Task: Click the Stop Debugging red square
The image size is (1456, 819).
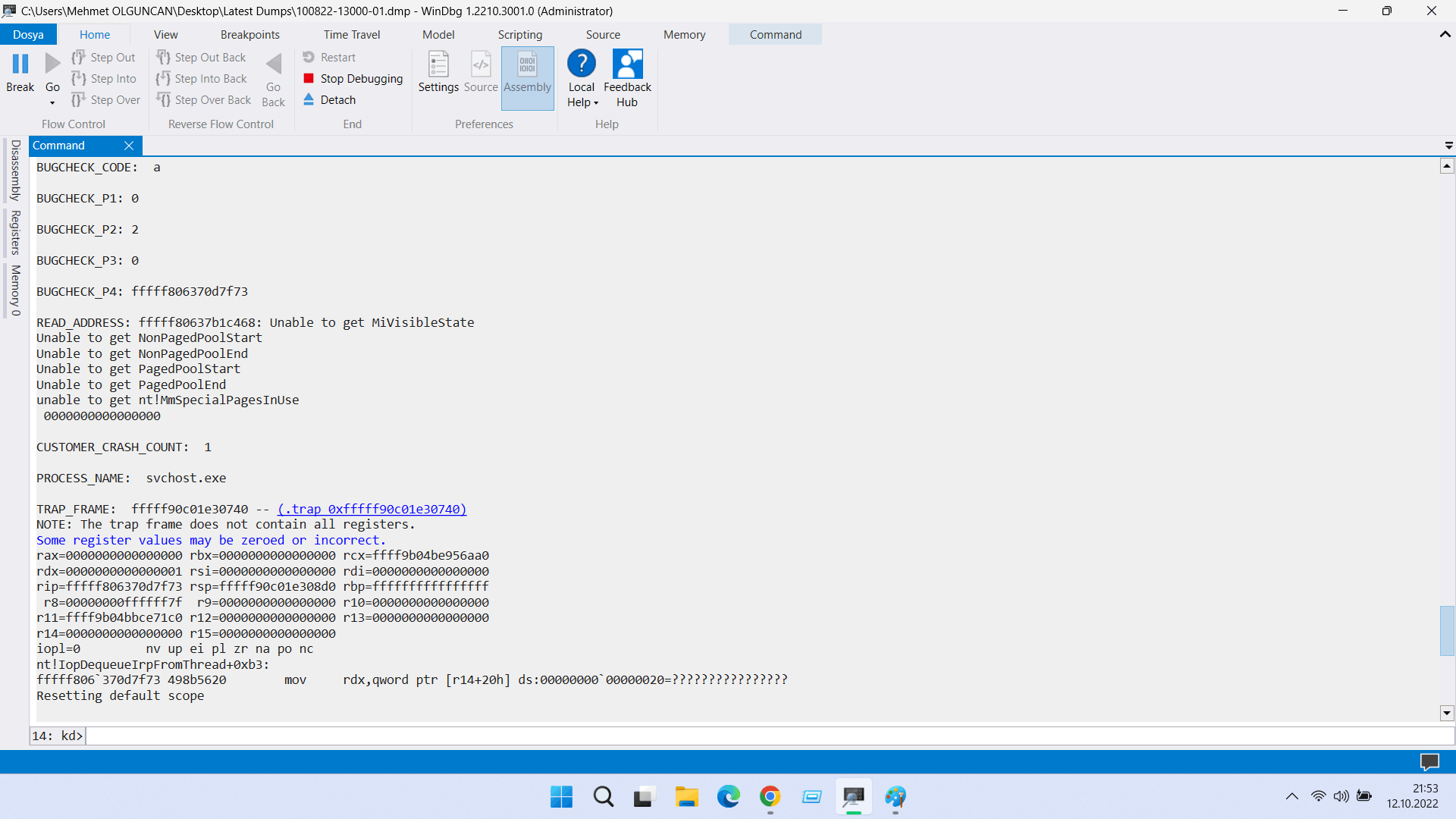Action: [x=309, y=78]
